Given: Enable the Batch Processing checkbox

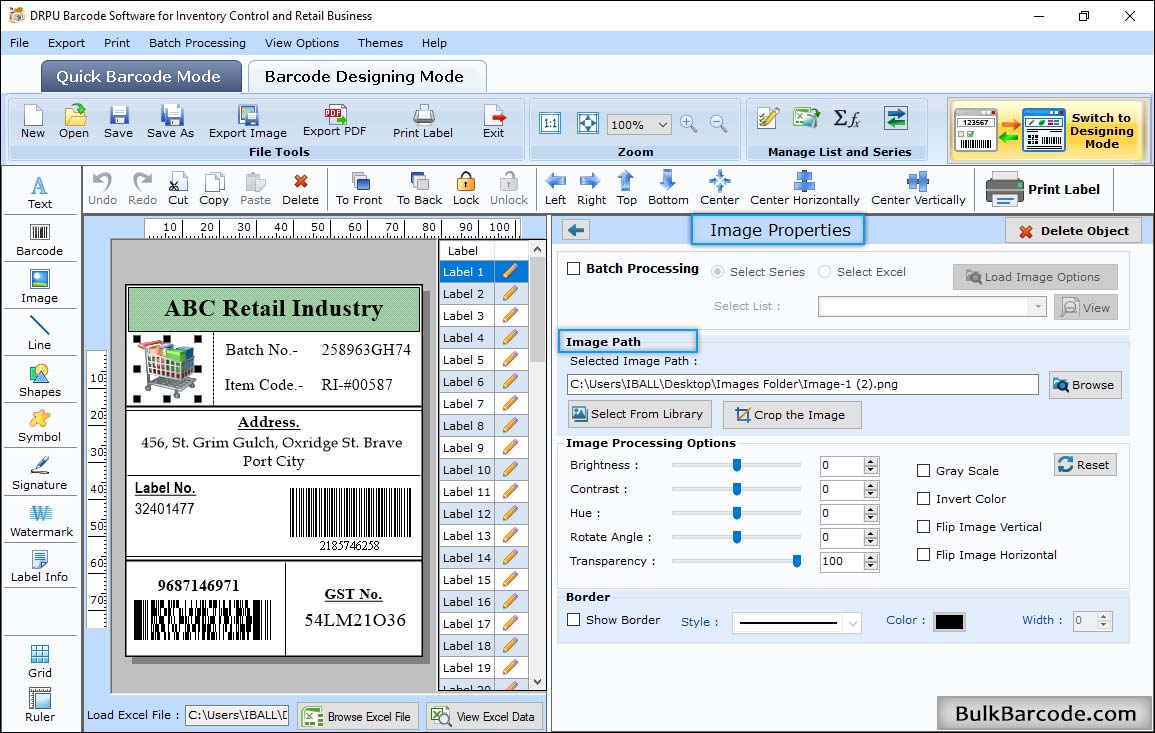Looking at the screenshot, I should [574, 269].
